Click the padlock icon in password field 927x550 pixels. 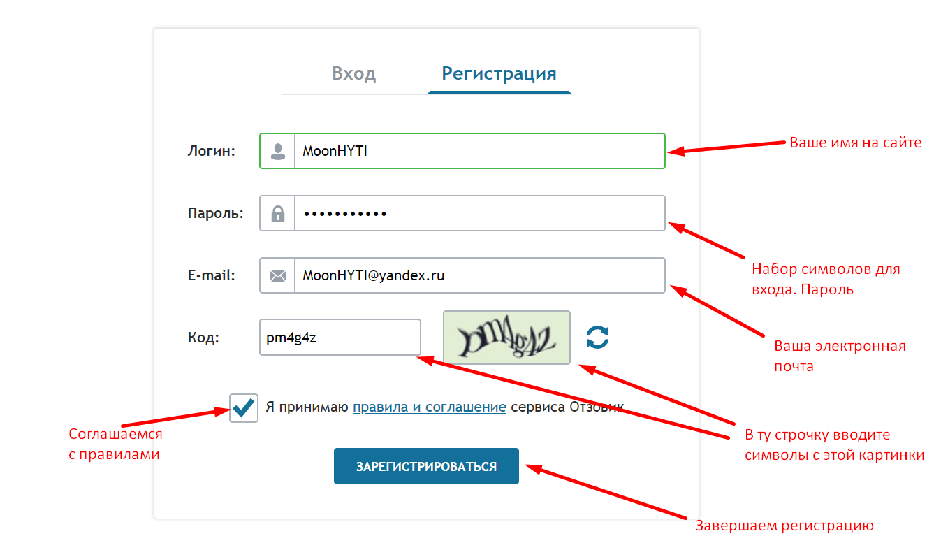pyautogui.click(x=278, y=213)
